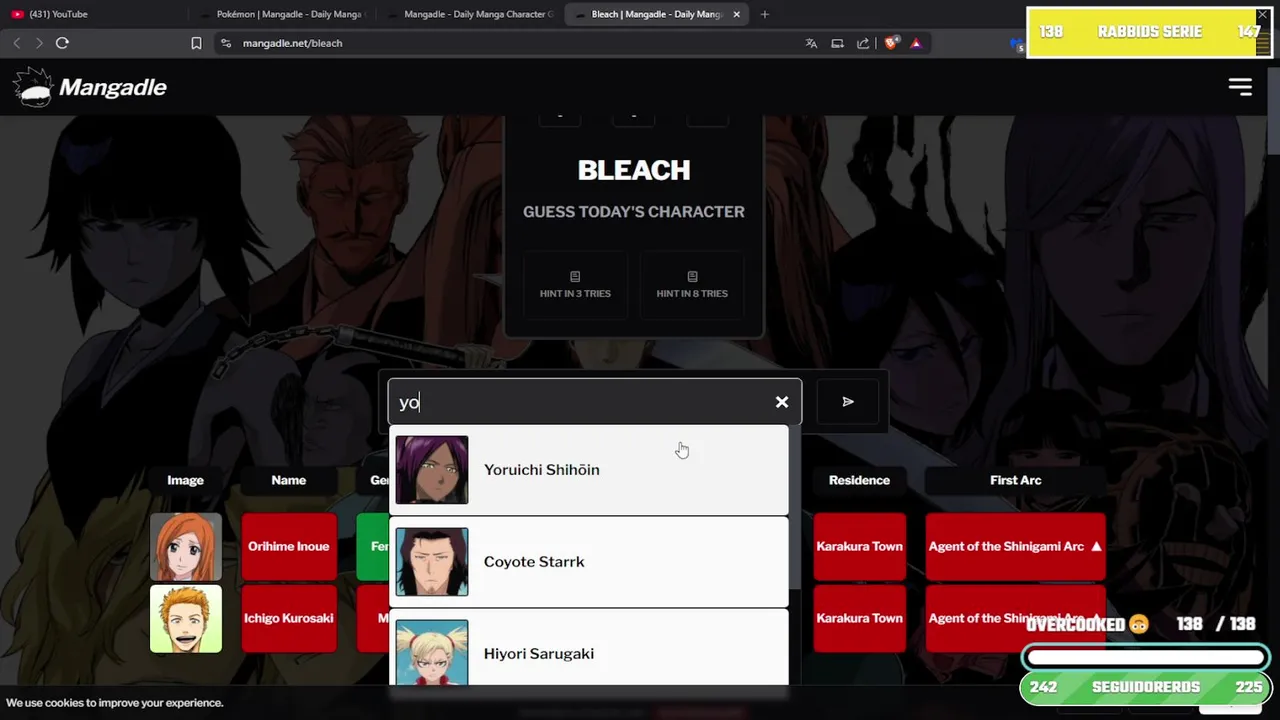Switch to the Pokémon Mangadle tab

[282, 14]
